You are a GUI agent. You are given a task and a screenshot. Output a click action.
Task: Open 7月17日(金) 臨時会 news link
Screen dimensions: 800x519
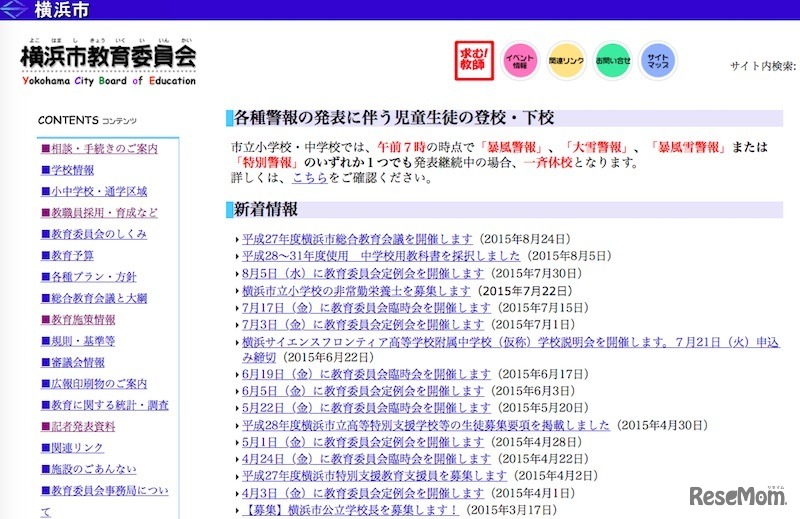click(366, 308)
